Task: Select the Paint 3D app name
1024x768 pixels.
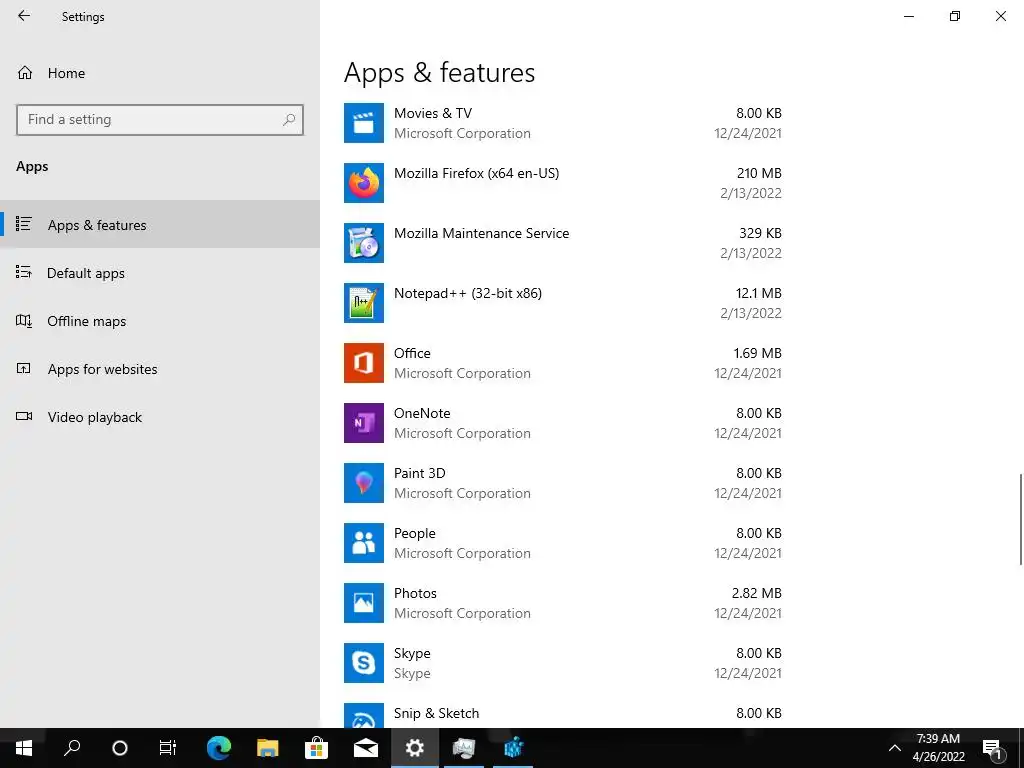Action: 419,473
